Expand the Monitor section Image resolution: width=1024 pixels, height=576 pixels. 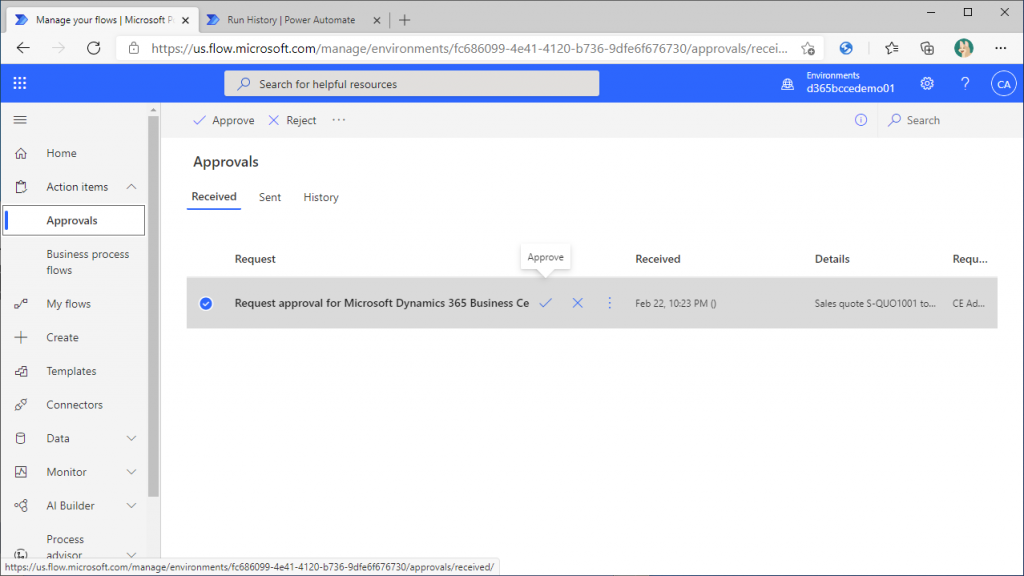tap(131, 472)
